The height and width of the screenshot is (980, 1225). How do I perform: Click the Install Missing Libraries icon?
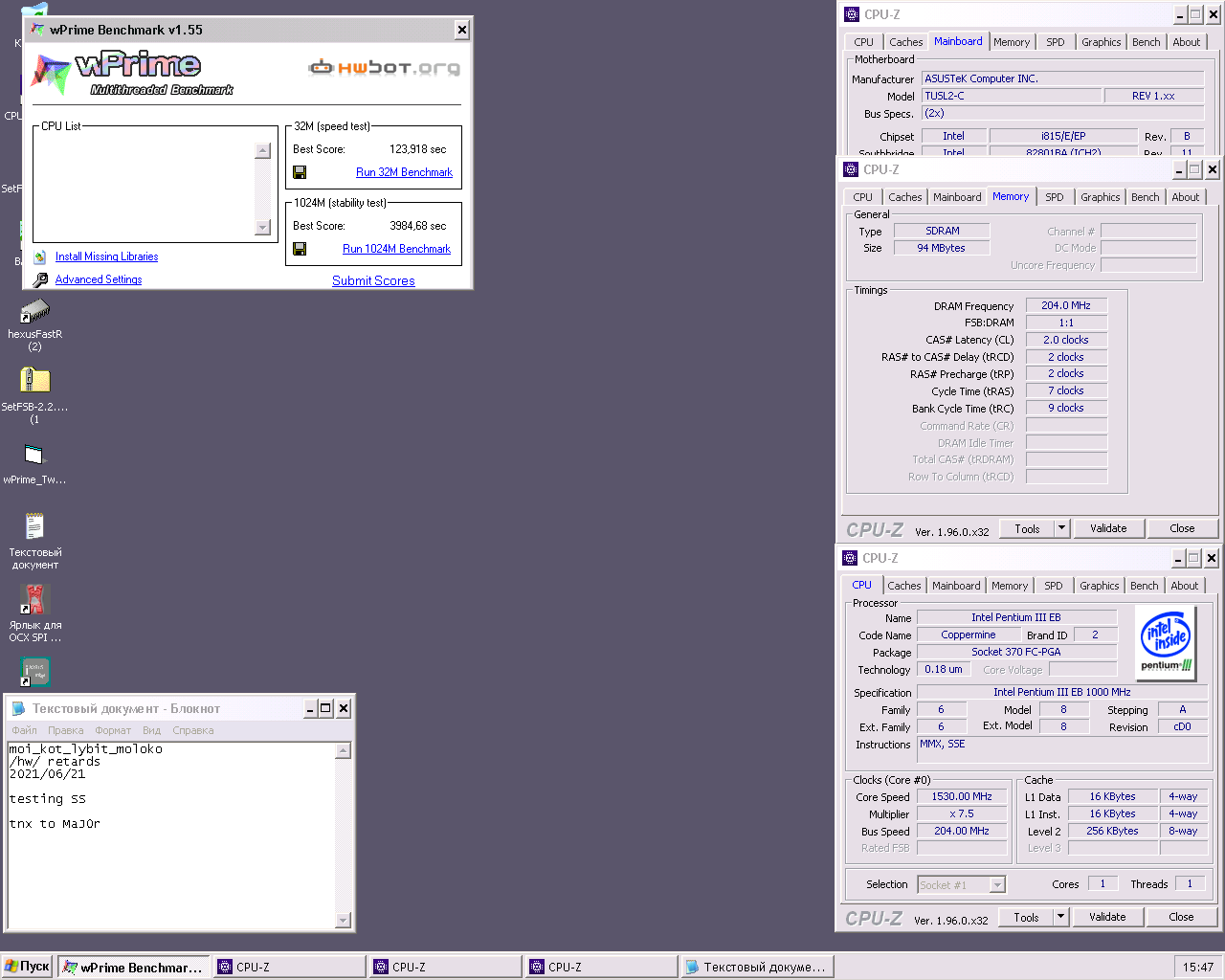tap(40, 256)
